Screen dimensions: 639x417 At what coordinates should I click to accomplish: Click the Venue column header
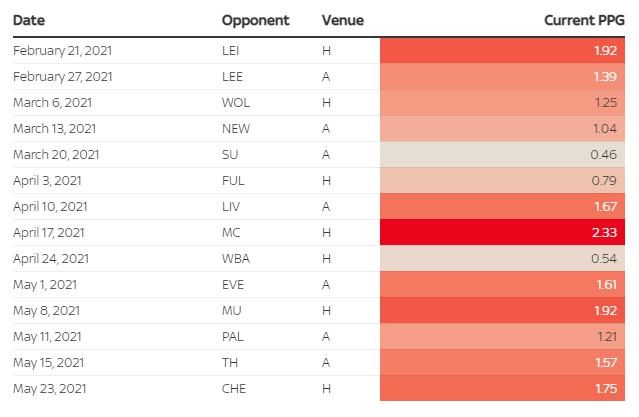click(343, 20)
